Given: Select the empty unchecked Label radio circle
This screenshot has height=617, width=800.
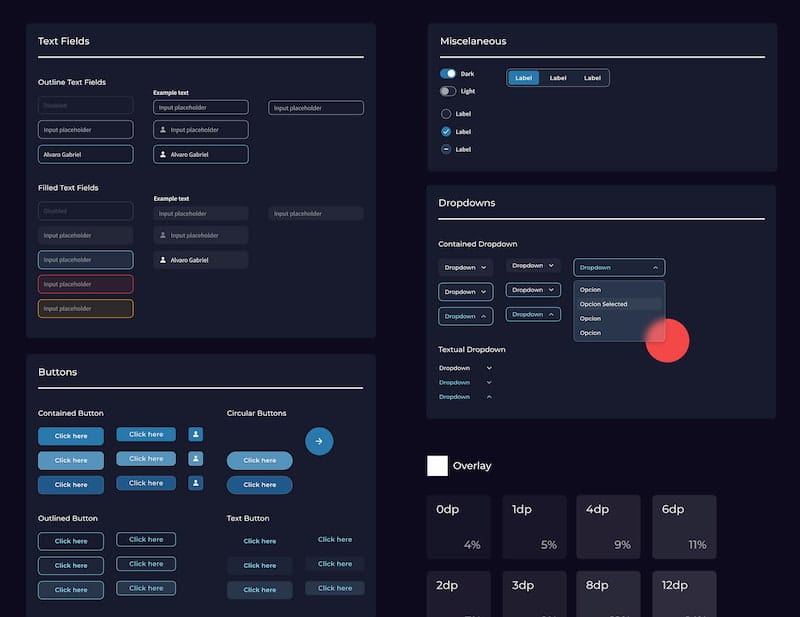Looking at the screenshot, I should [x=446, y=114].
